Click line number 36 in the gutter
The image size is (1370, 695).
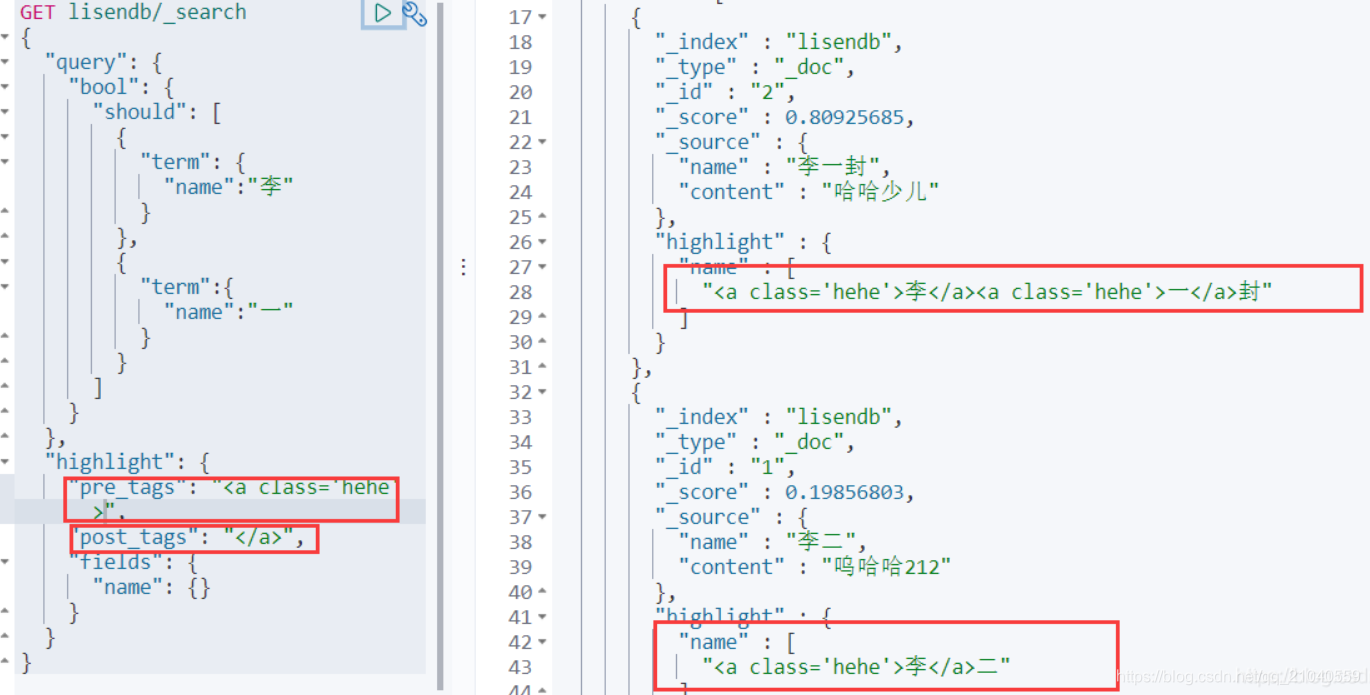click(x=520, y=492)
